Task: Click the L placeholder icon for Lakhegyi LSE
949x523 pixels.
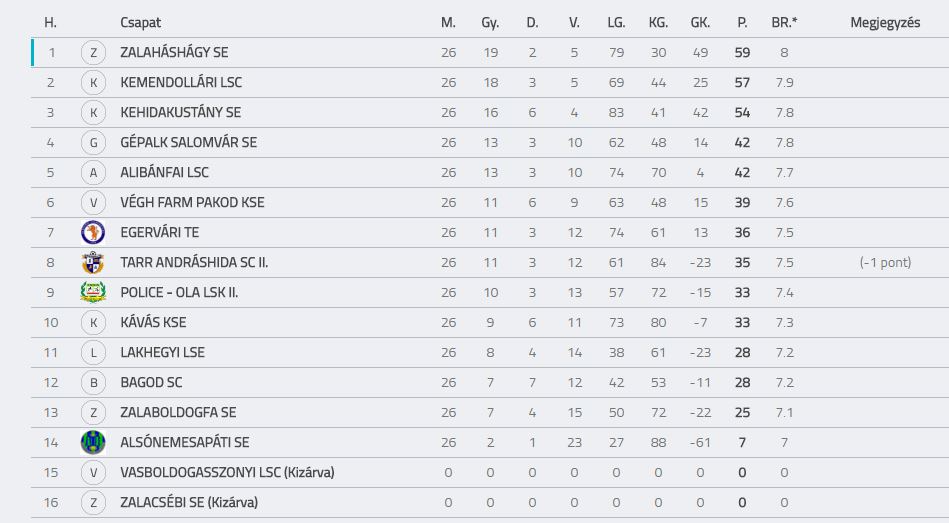Action: coord(93,352)
